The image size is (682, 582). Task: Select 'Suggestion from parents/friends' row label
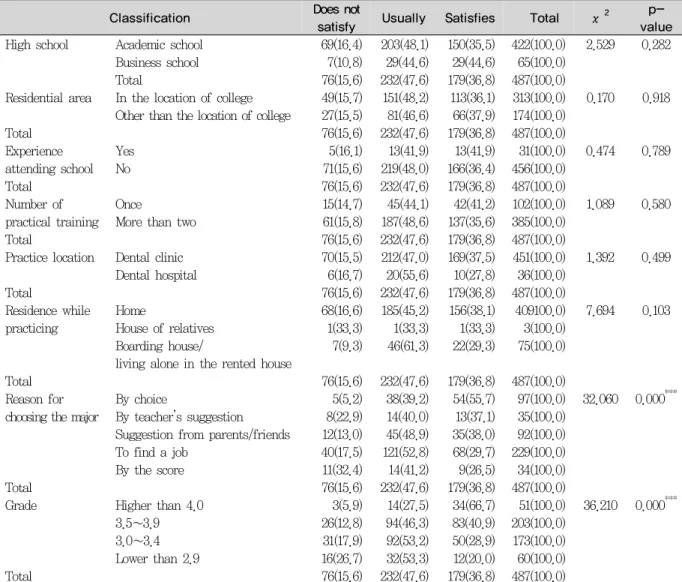(x=203, y=435)
